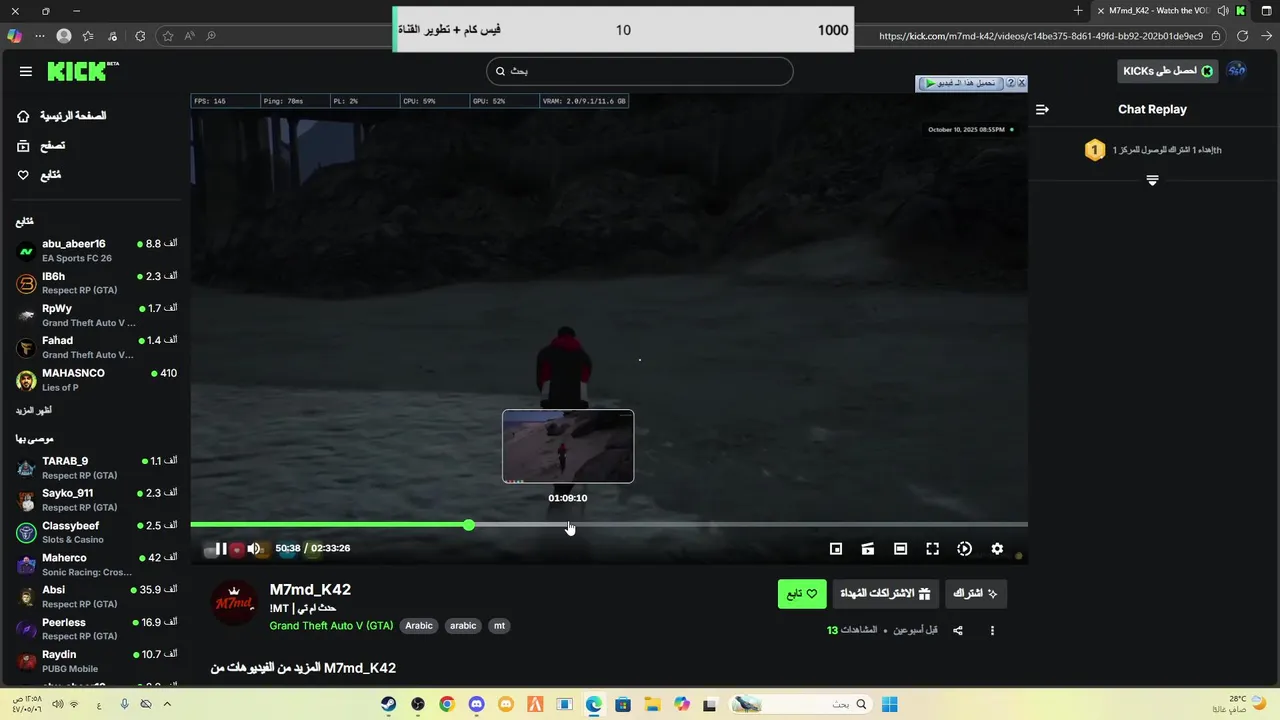Open الصفحة الرئيسية home page
This screenshot has width=1280, height=720.
tap(61, 116)
